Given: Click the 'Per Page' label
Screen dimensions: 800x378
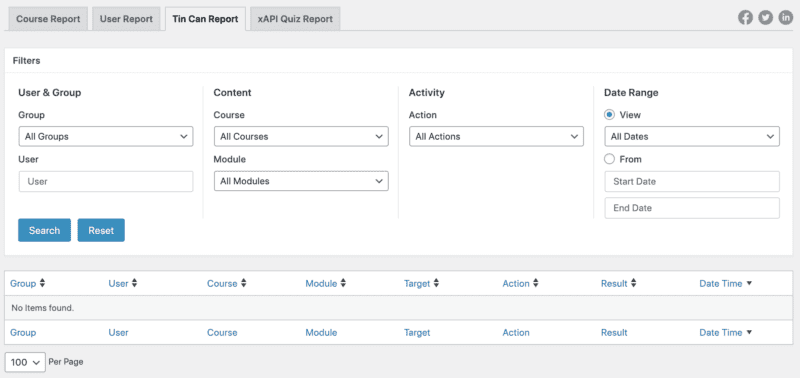Looking at the screenshot, I should [x=66, y=362].
